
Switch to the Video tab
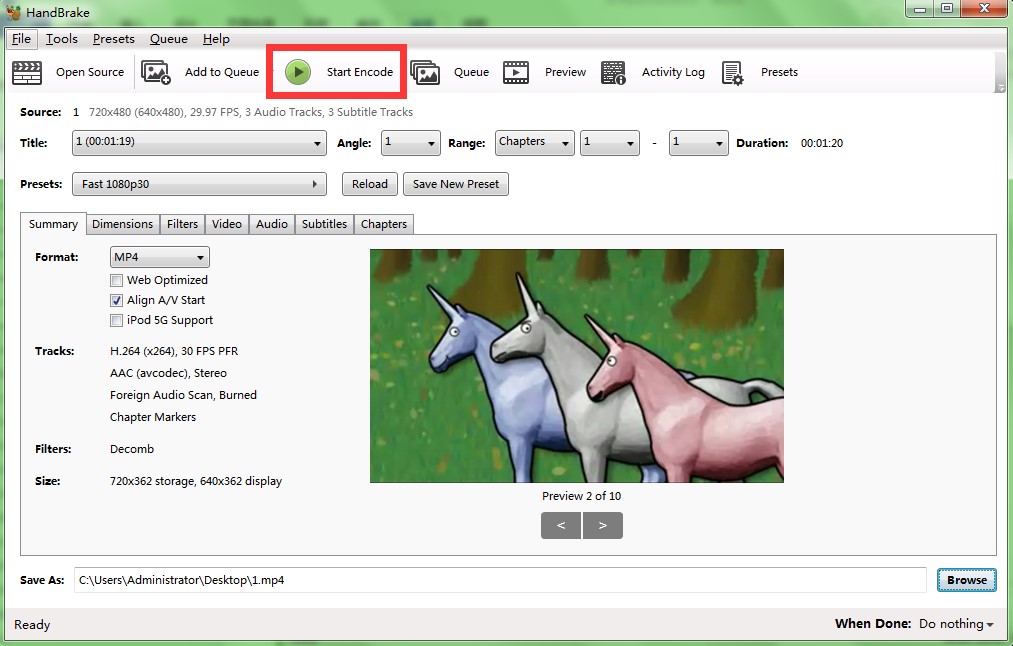227,224
